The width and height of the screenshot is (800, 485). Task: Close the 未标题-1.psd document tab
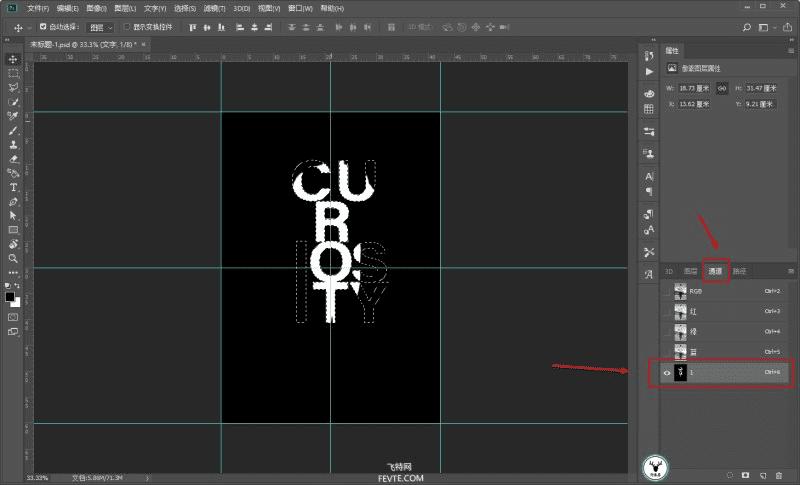pyautogui.click(x=143, y=44)
